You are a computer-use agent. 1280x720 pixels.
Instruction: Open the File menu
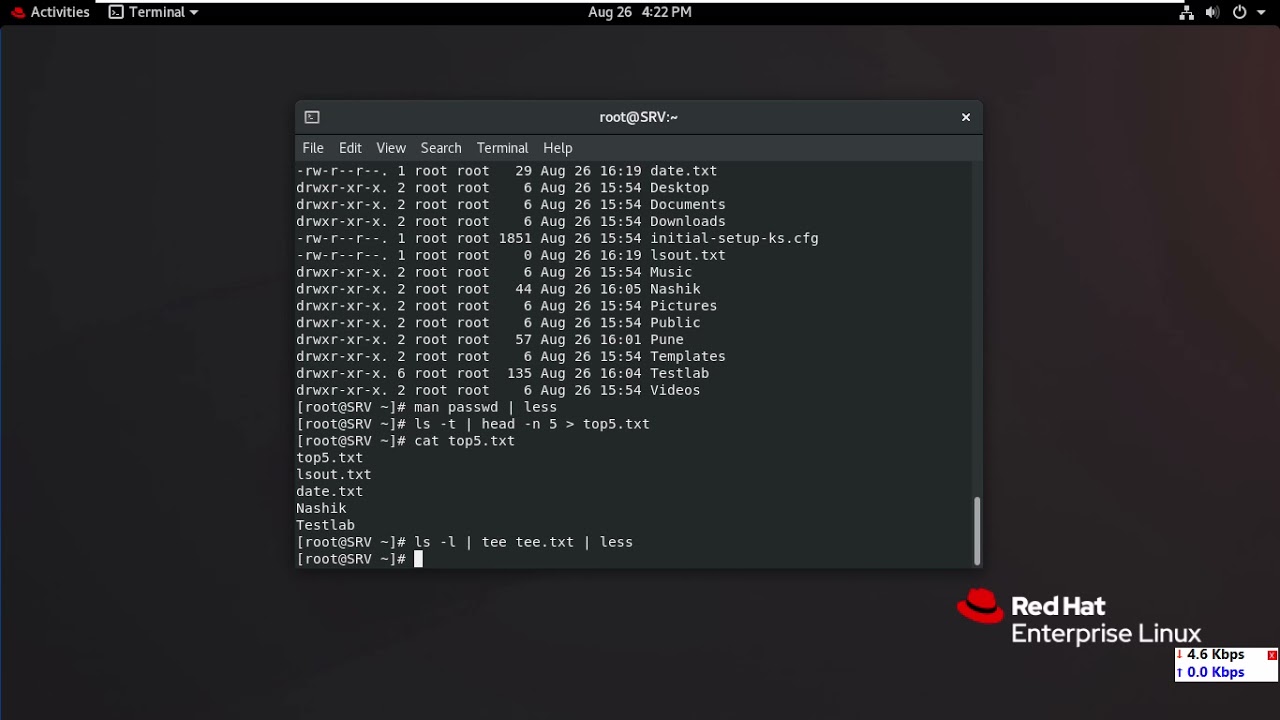313,148
